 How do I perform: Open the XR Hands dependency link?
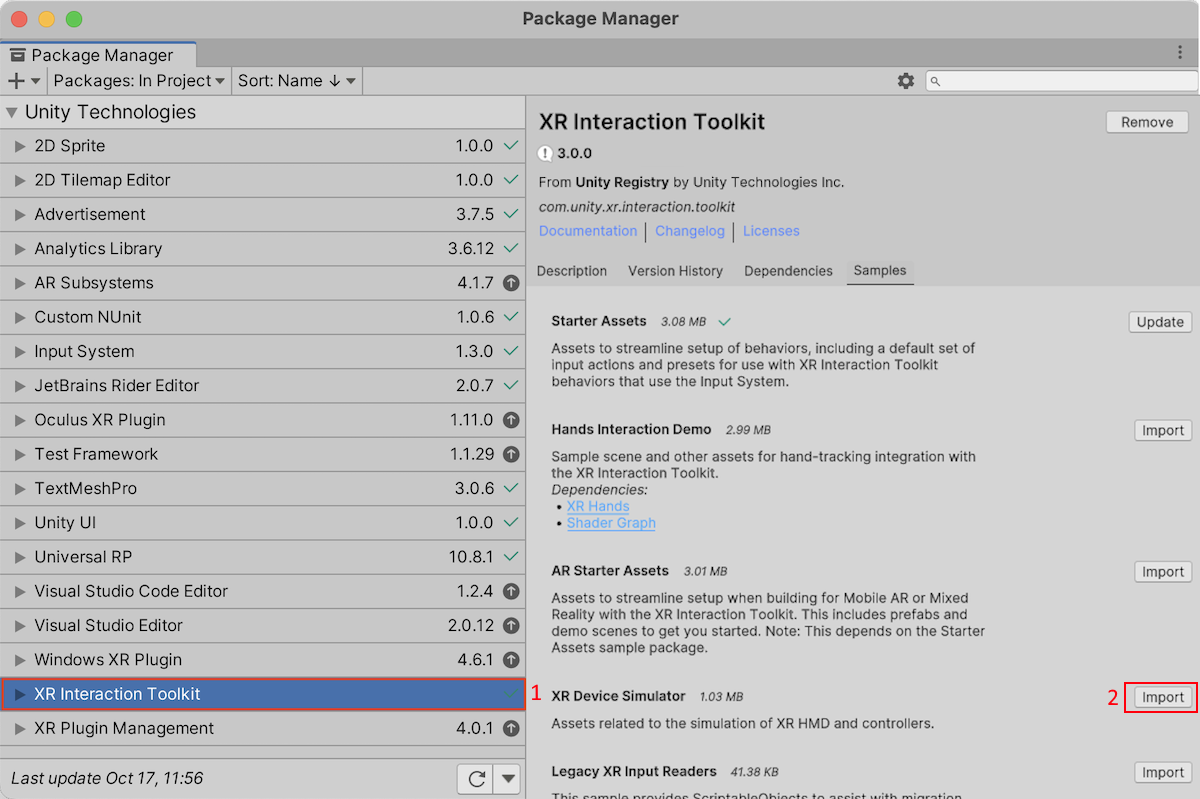598,506
